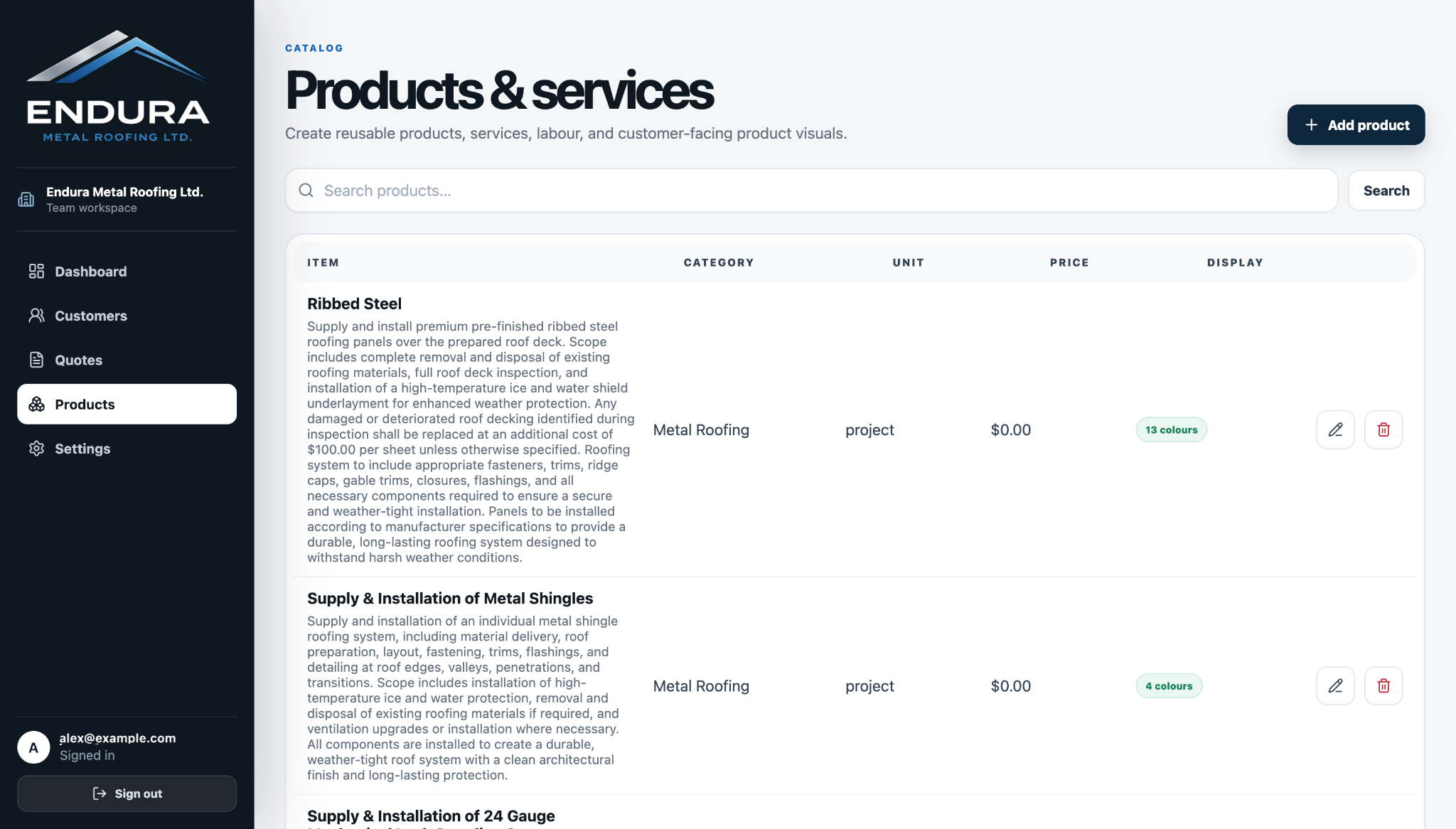
Task: Click the building workspace icon
Action: coord(26,199)
